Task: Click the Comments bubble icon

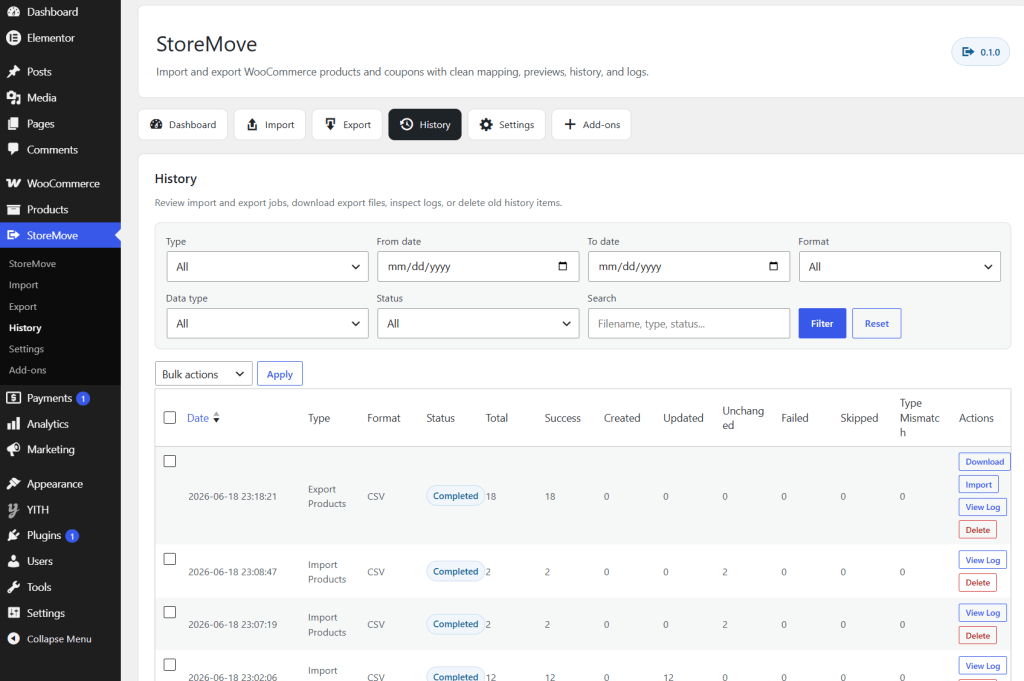Action: [x=13, y=150]
